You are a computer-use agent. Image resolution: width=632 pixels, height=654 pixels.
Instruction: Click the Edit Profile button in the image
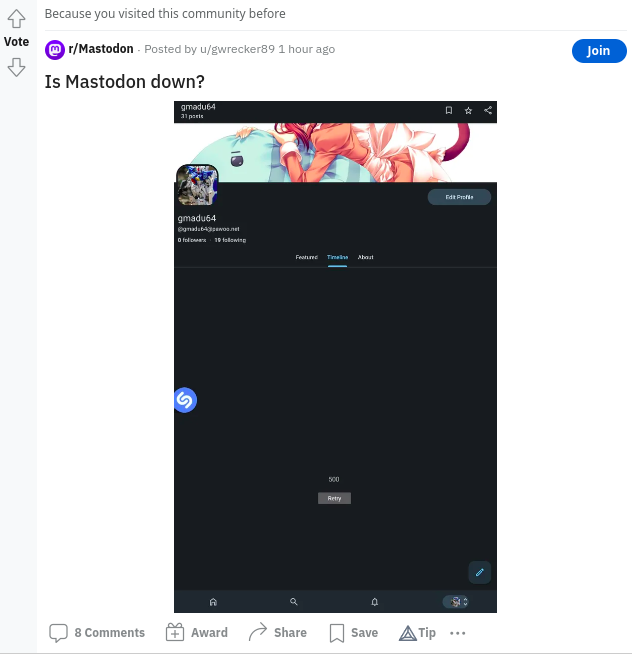[459, 197]
